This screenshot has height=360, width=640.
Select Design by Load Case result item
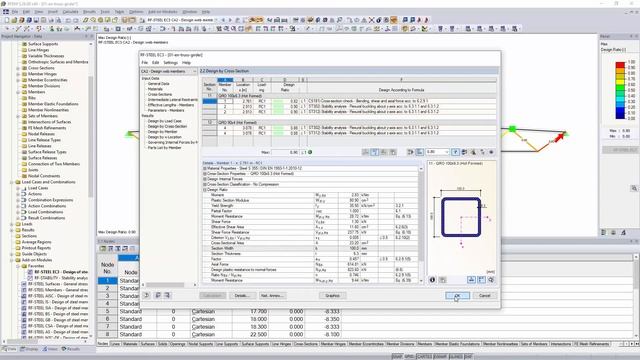point(164,121)
